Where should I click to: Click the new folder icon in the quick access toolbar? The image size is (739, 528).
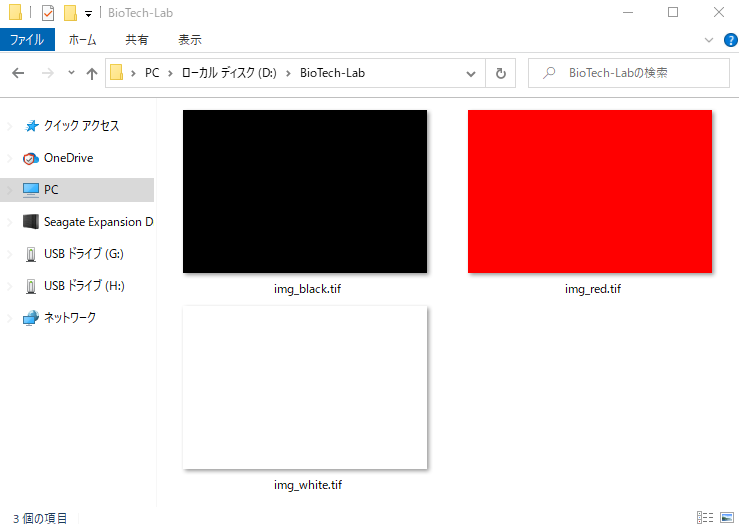click(x=70, y=13)
